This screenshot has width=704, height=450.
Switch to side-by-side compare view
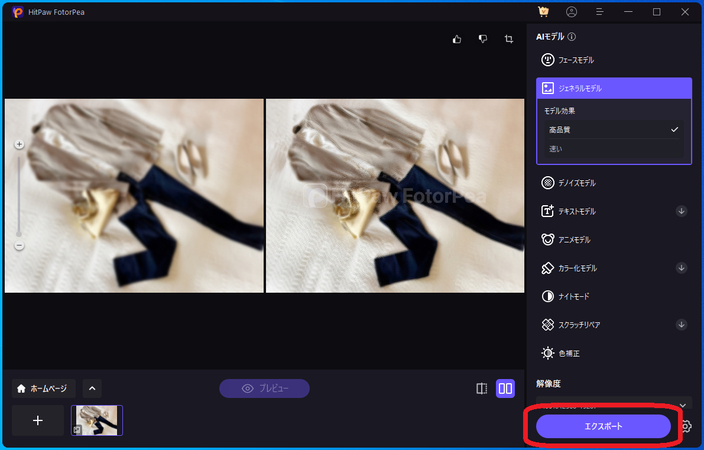click(506, 388)
